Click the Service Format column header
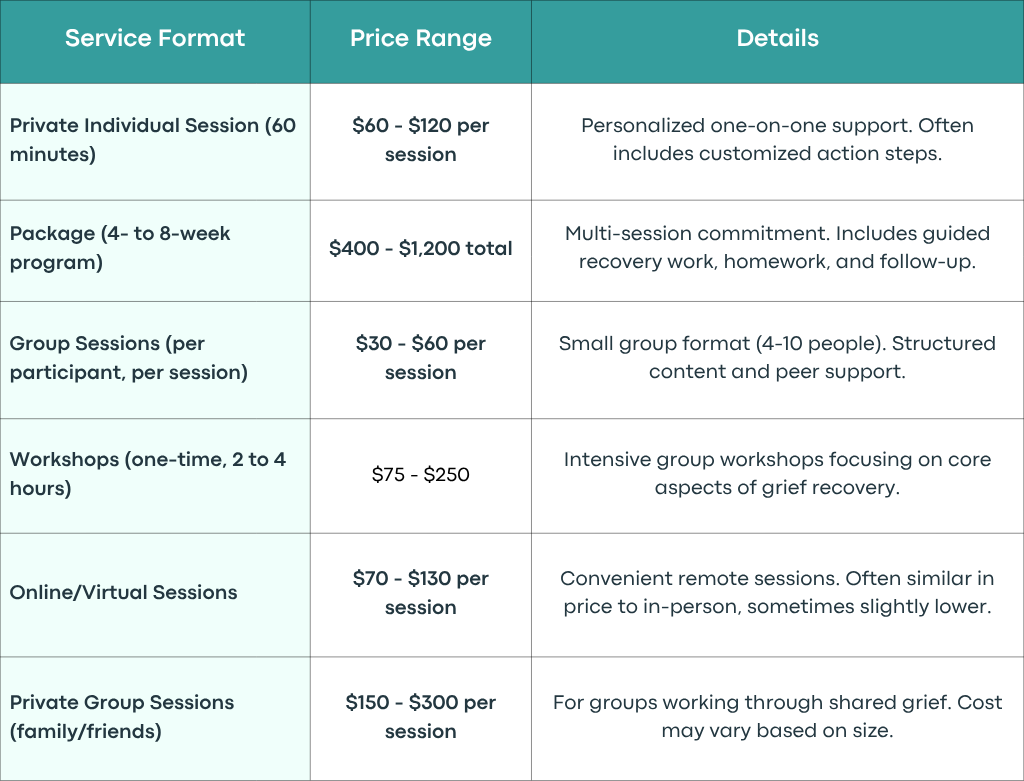Image resolution: width=1024 pixels, height=781 pixels. pos(155,39)
